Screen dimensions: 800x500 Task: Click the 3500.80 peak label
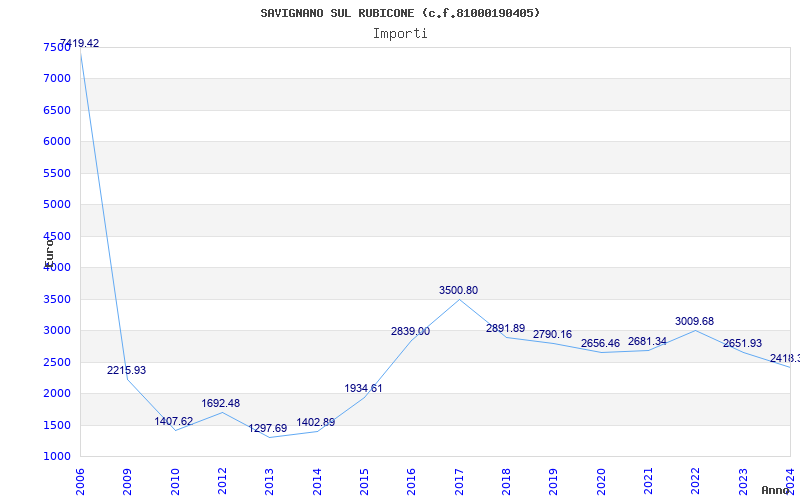click(x=458, y=290)
